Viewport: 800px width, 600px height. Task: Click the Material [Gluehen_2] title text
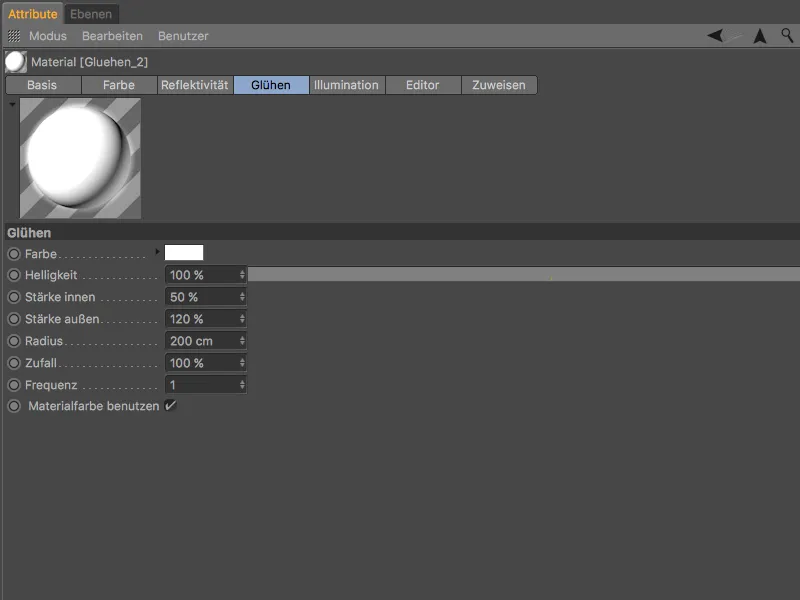pyautogui.click(x=89, y=62)
